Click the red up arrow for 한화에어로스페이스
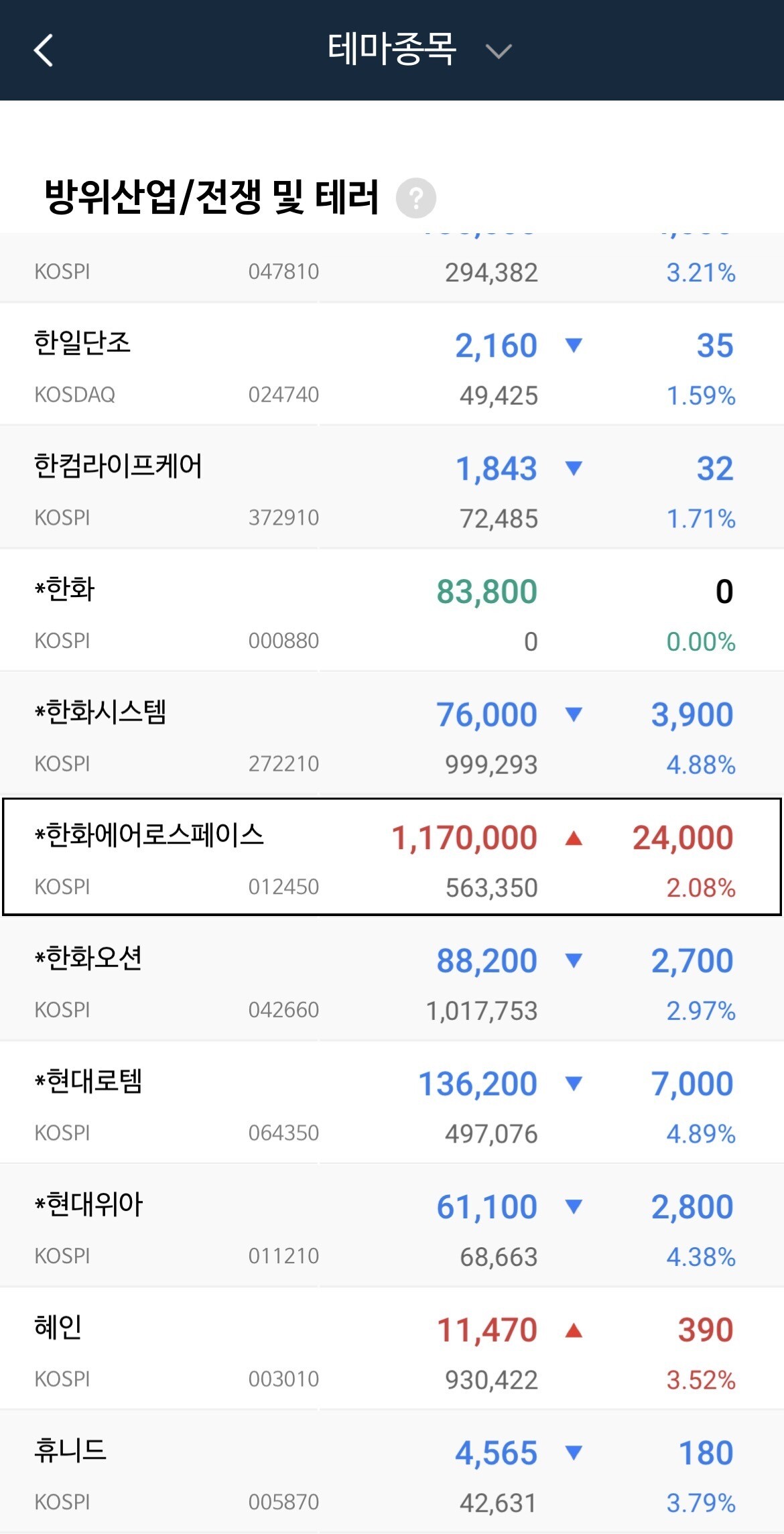This screenshot has height=1534, width=784. click(x=574, y=838)
